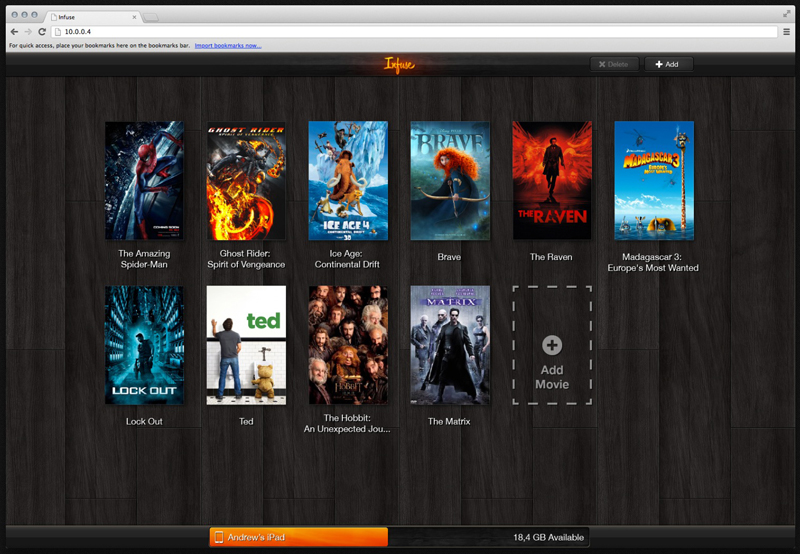Click the Andrew's iPad device bar
Viewport: 800px width, 554px height.
click(x=298, y=537)
